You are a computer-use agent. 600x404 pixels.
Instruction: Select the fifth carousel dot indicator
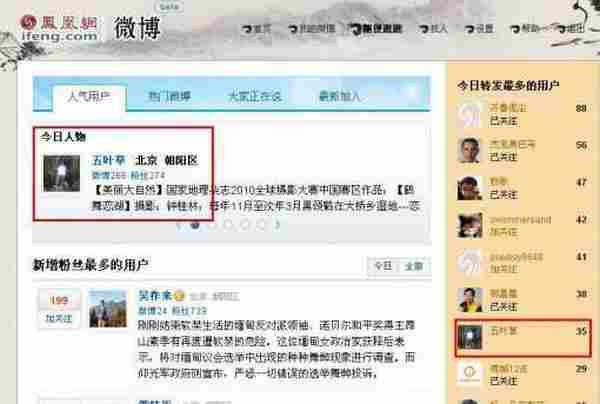click(261, 225)
